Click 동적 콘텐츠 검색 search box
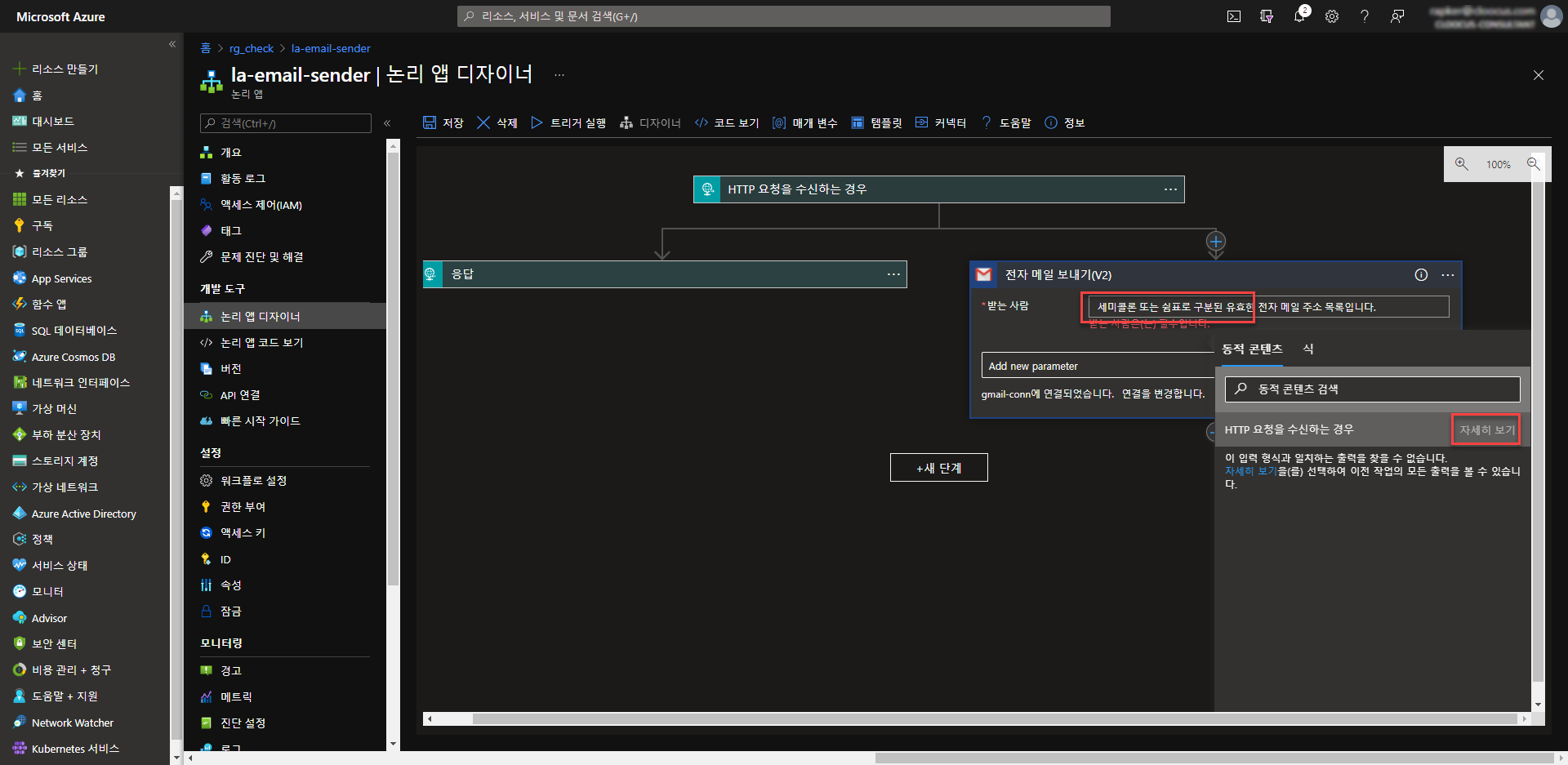Image resolution: width=1568 pixels, height=765 pixels. [1372, 389]
